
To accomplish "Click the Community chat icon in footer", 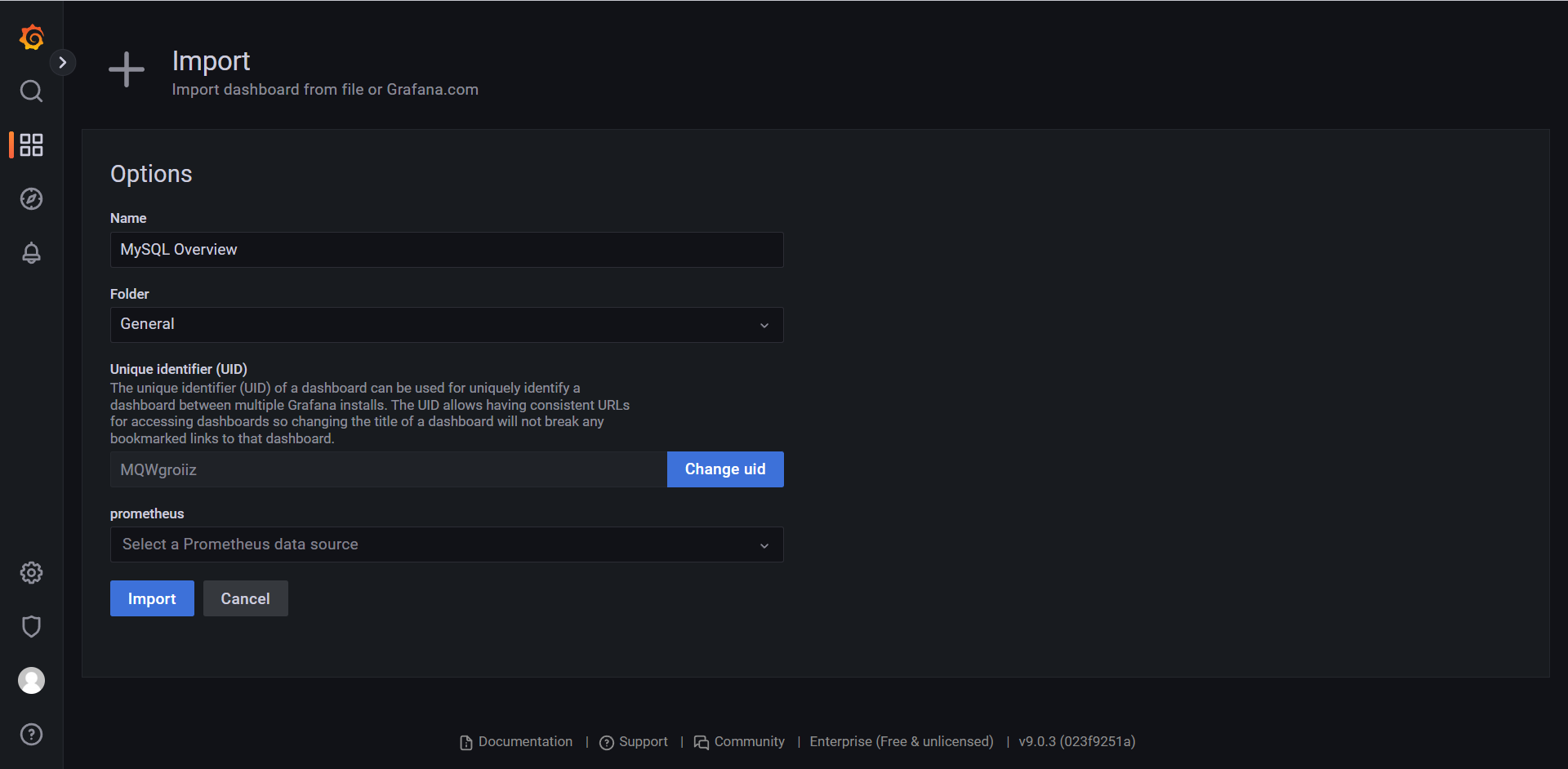I will click(702, 742).
